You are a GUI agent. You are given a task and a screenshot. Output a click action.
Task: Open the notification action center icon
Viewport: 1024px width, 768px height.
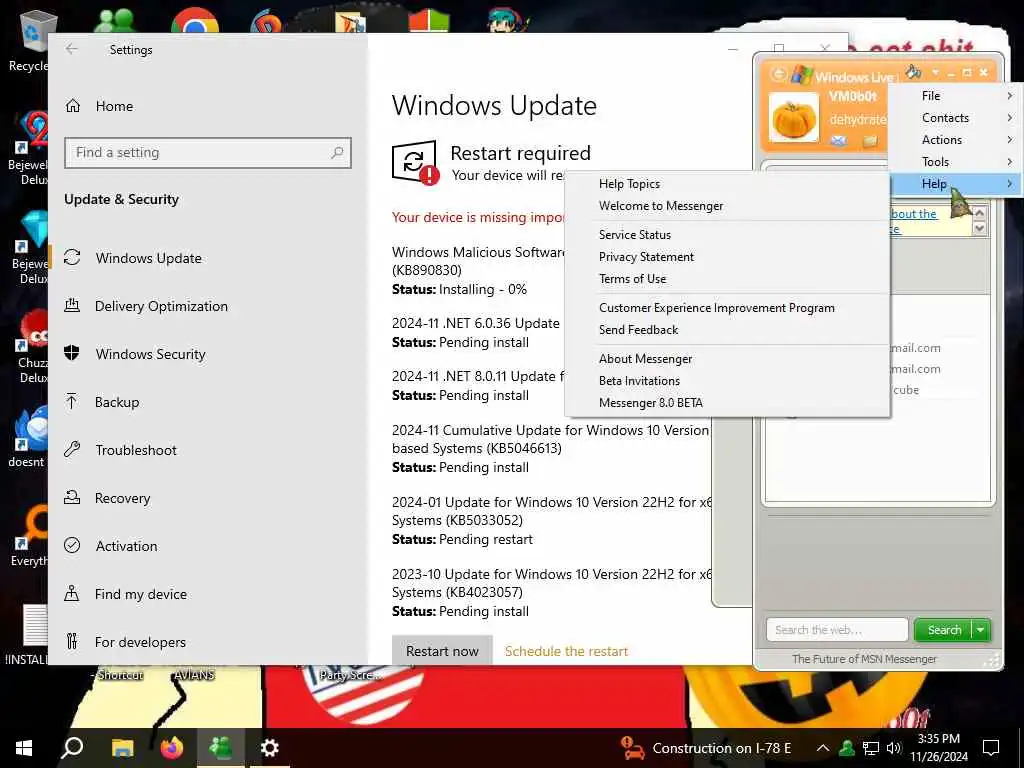pyautogui.click(x=991, y=748)
